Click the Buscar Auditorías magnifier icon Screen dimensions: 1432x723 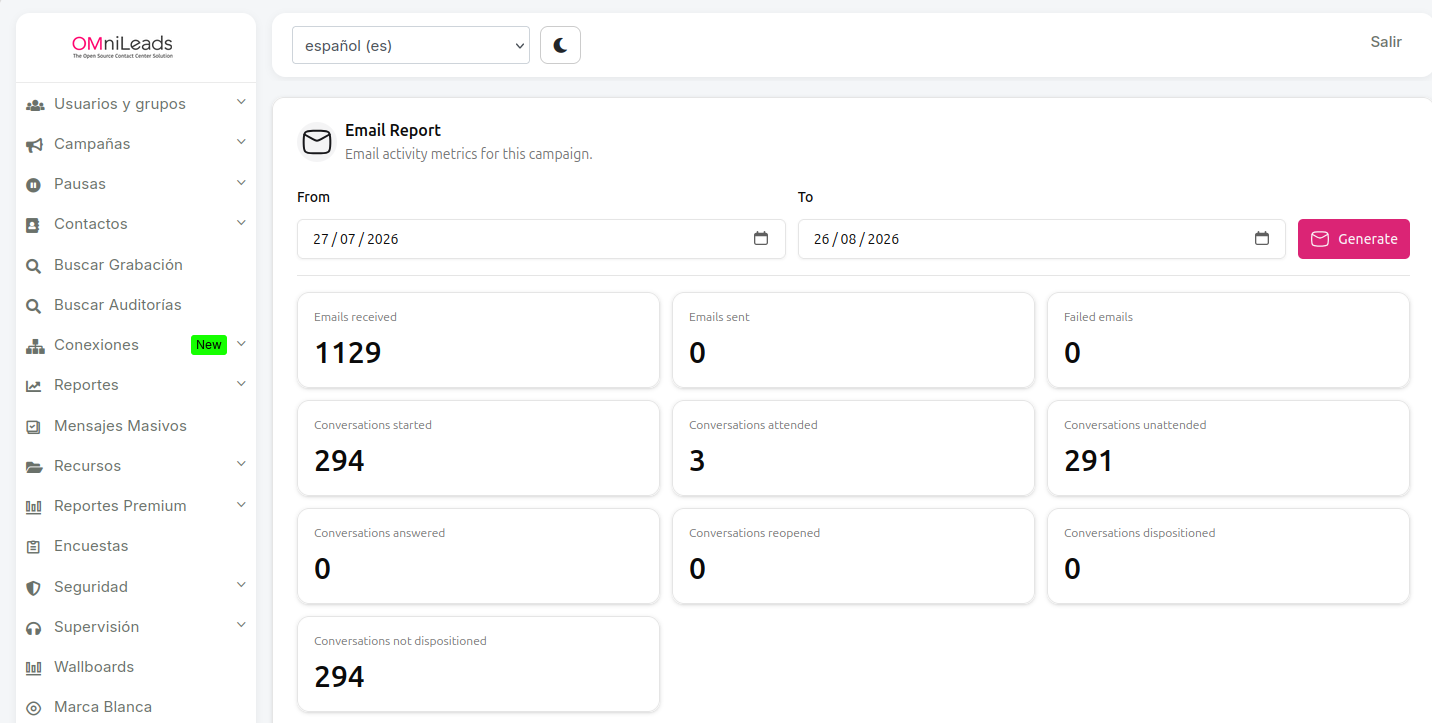[x=34, y=306]
